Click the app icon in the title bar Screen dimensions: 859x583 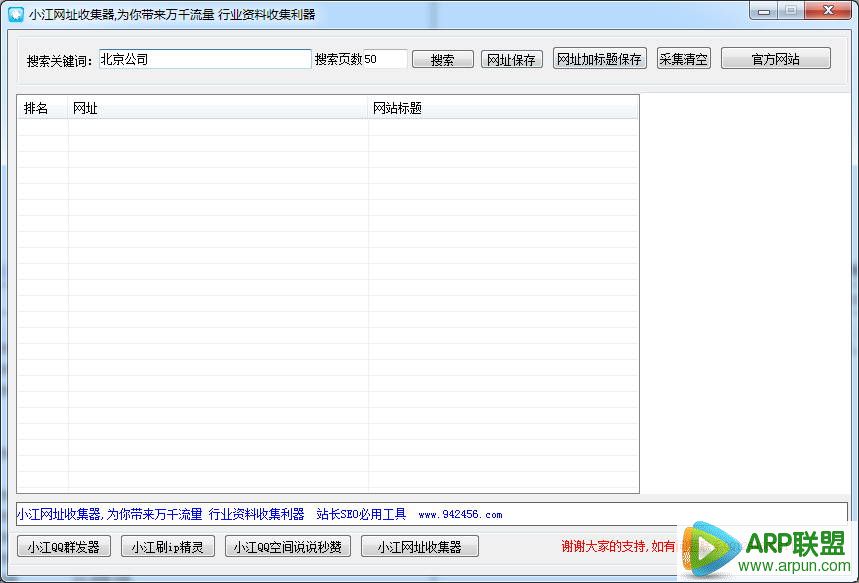point(15,14)
